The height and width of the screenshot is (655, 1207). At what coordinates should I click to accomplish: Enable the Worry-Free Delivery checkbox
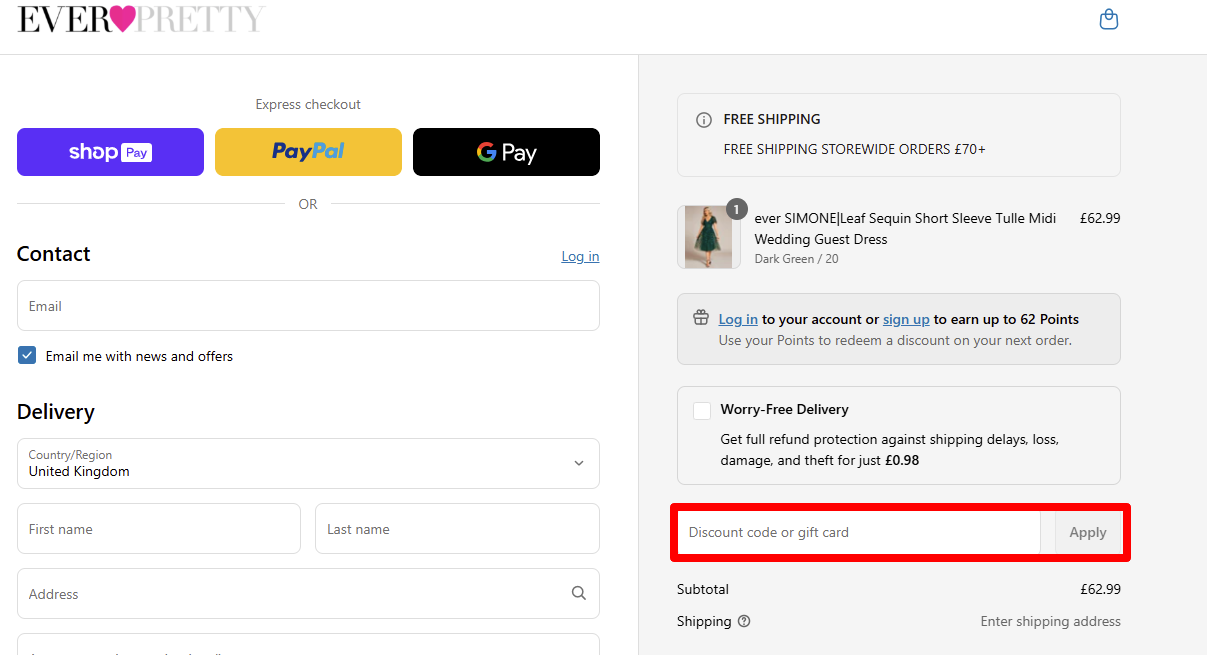702,410
